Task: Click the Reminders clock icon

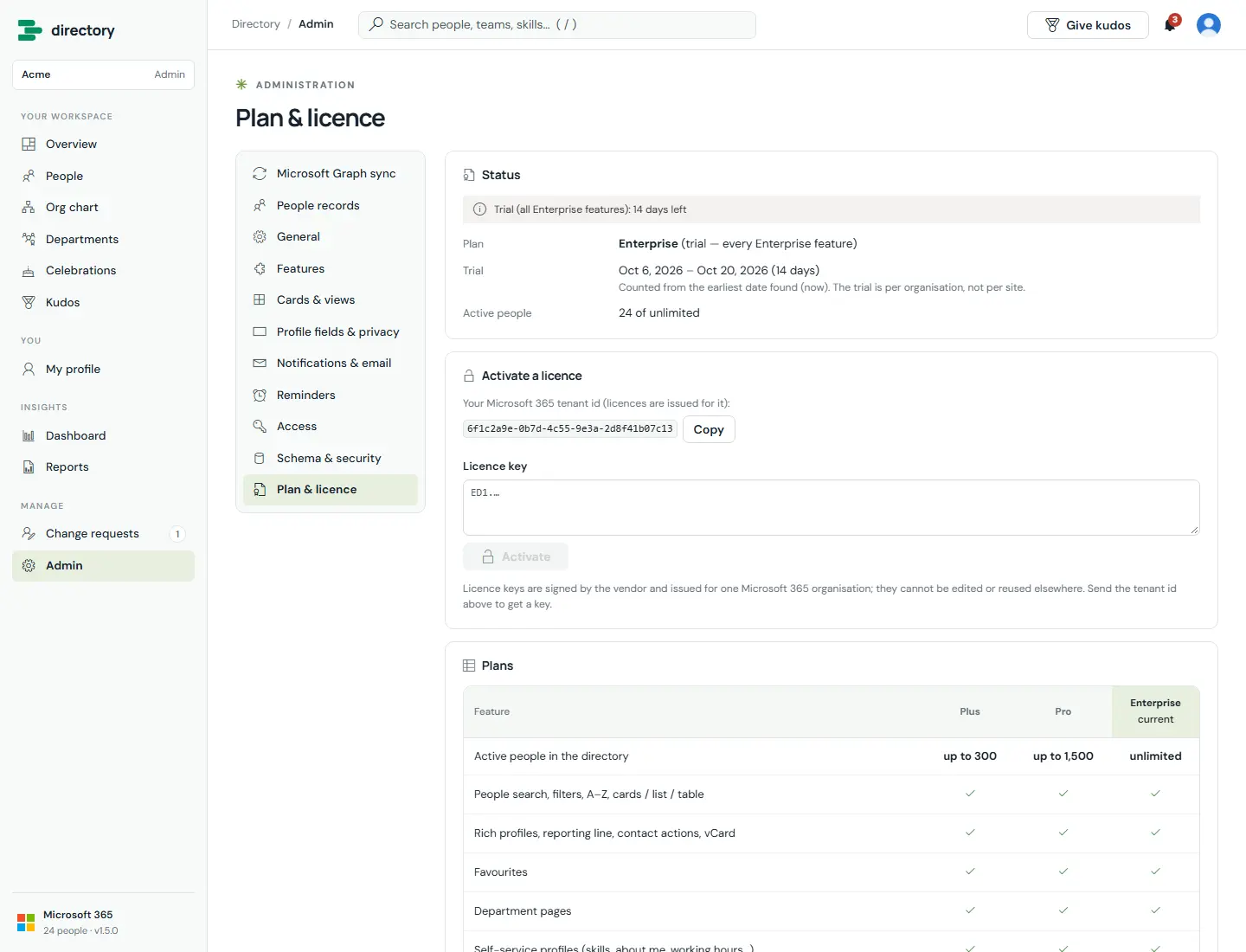Action: [x=260, y=396]
